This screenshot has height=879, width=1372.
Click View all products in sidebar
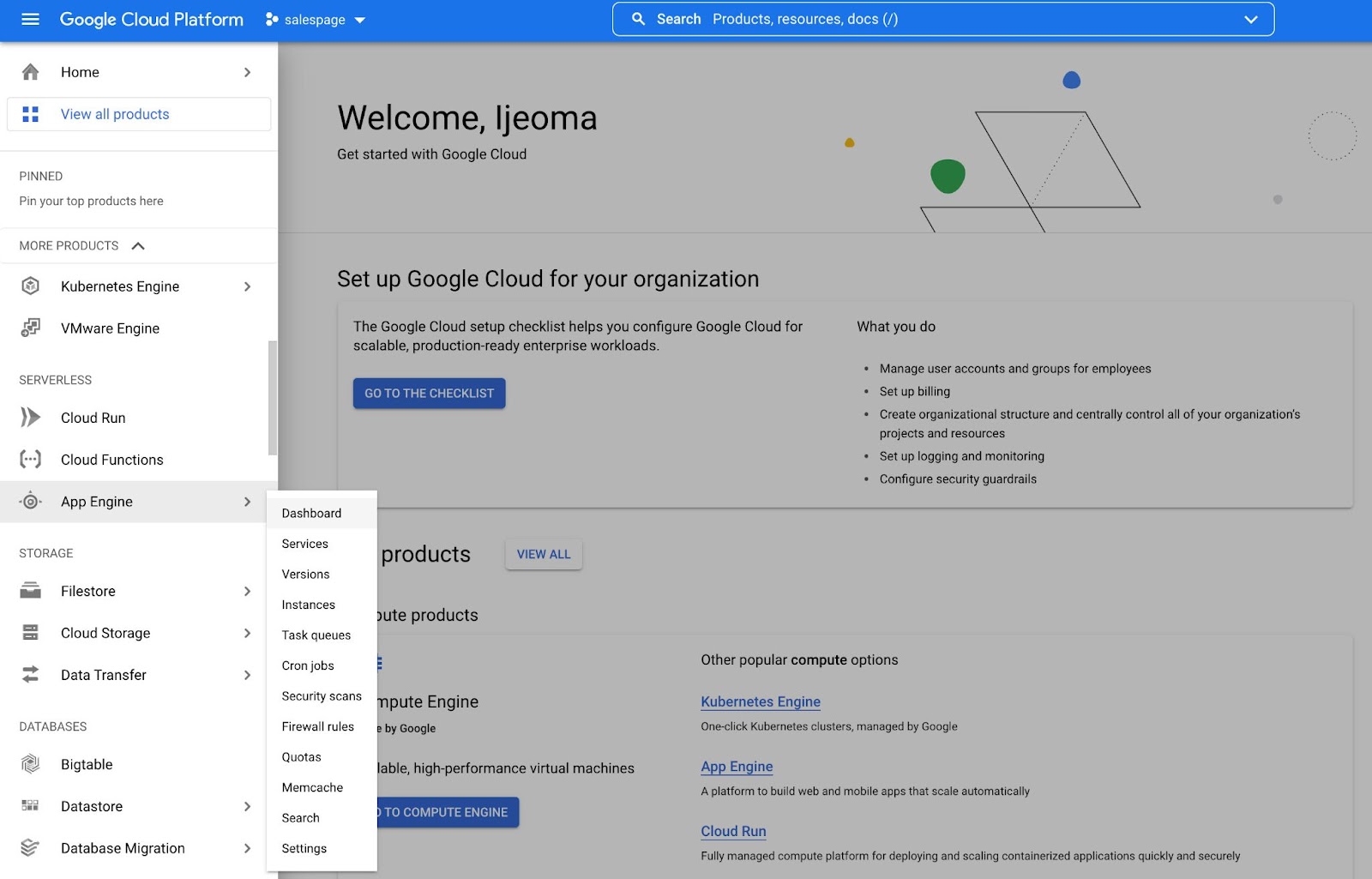coord(139,114)
